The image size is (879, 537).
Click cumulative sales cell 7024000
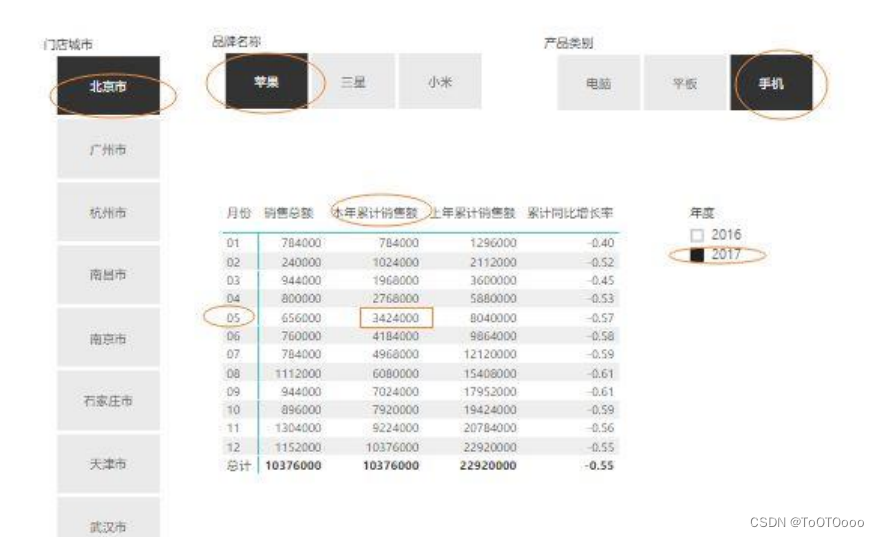click(x=396, y=391)
